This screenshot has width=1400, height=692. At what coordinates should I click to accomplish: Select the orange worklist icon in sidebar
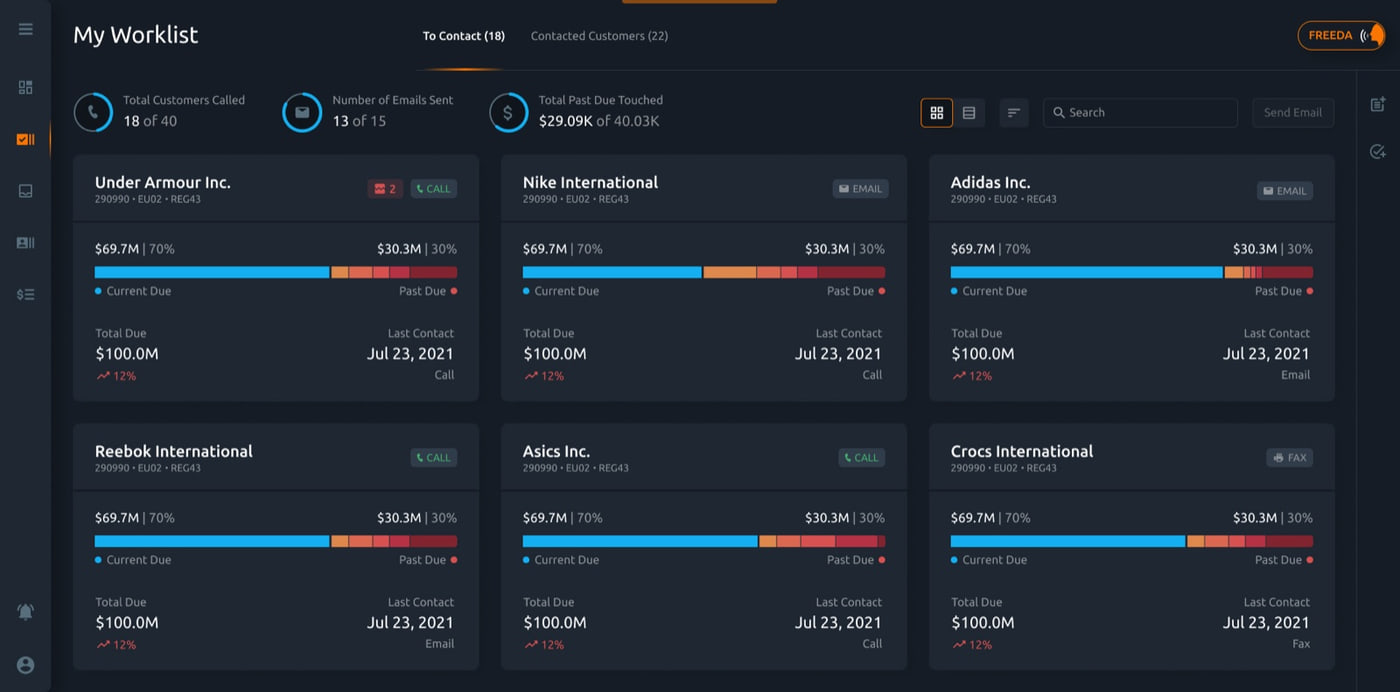pos(26,139)
